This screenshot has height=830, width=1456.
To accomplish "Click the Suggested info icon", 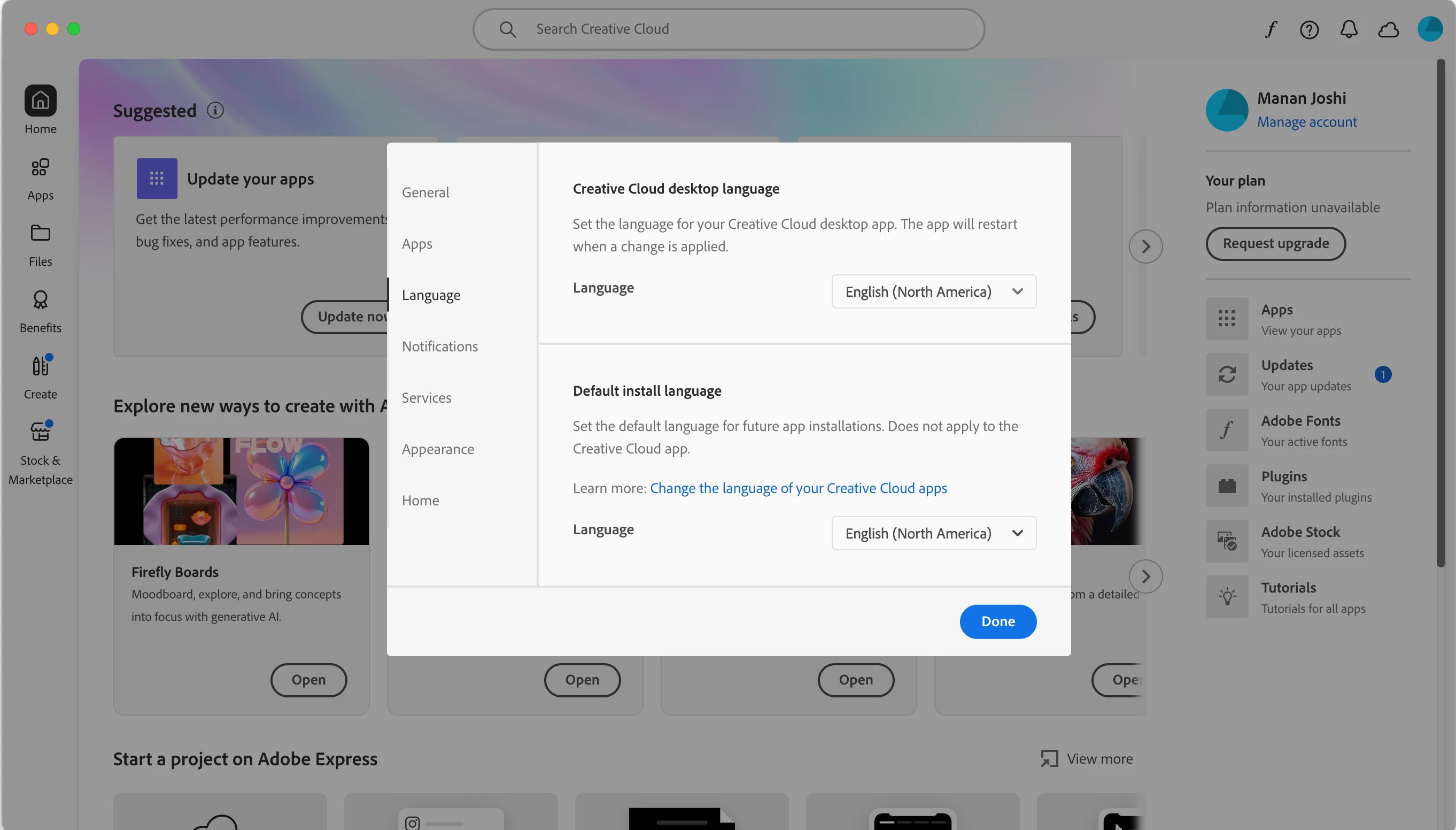I will tap(215, 110).
